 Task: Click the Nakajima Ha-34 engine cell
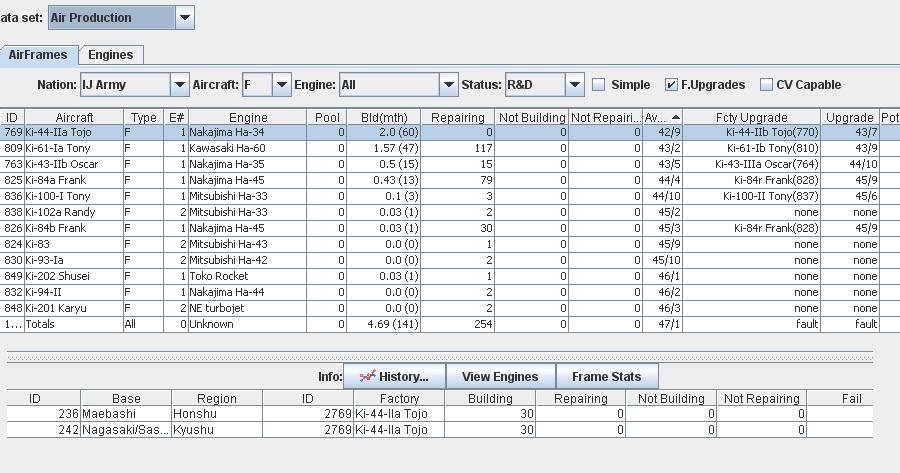pos(248,132)
